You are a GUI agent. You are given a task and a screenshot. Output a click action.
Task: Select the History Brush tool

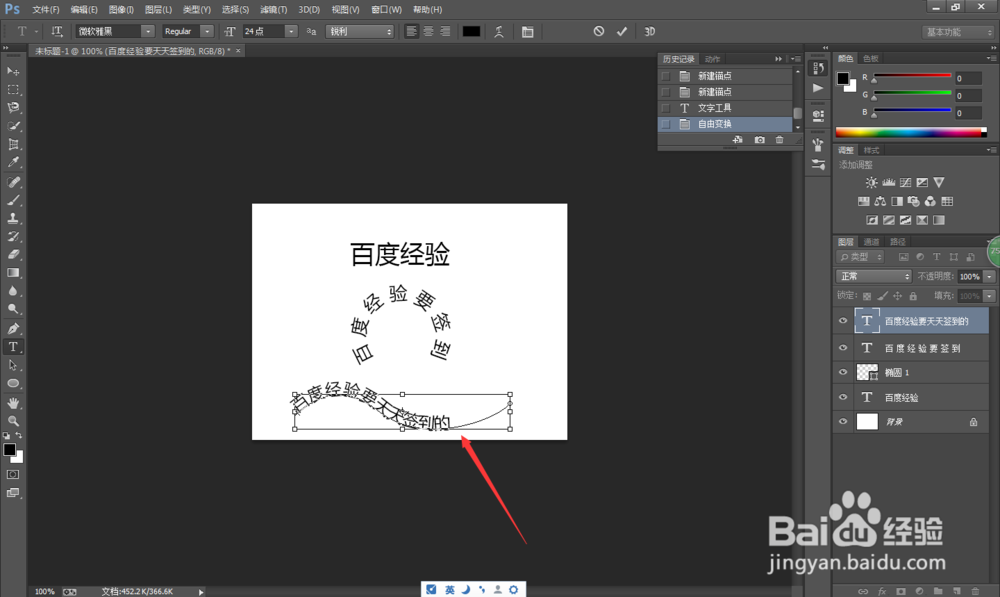pos(13,236)
